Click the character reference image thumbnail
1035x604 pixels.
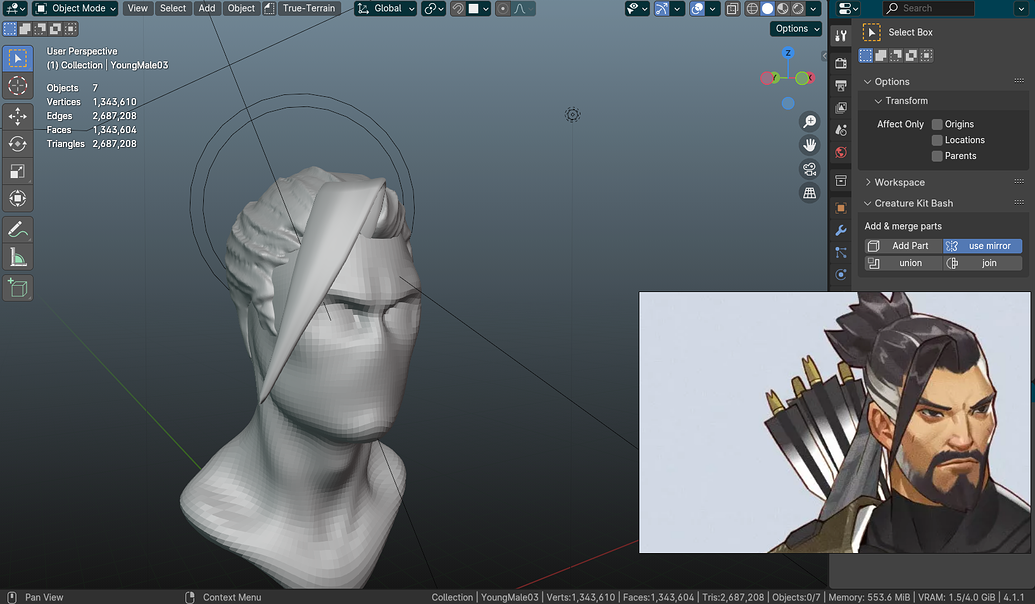(834, 422)
